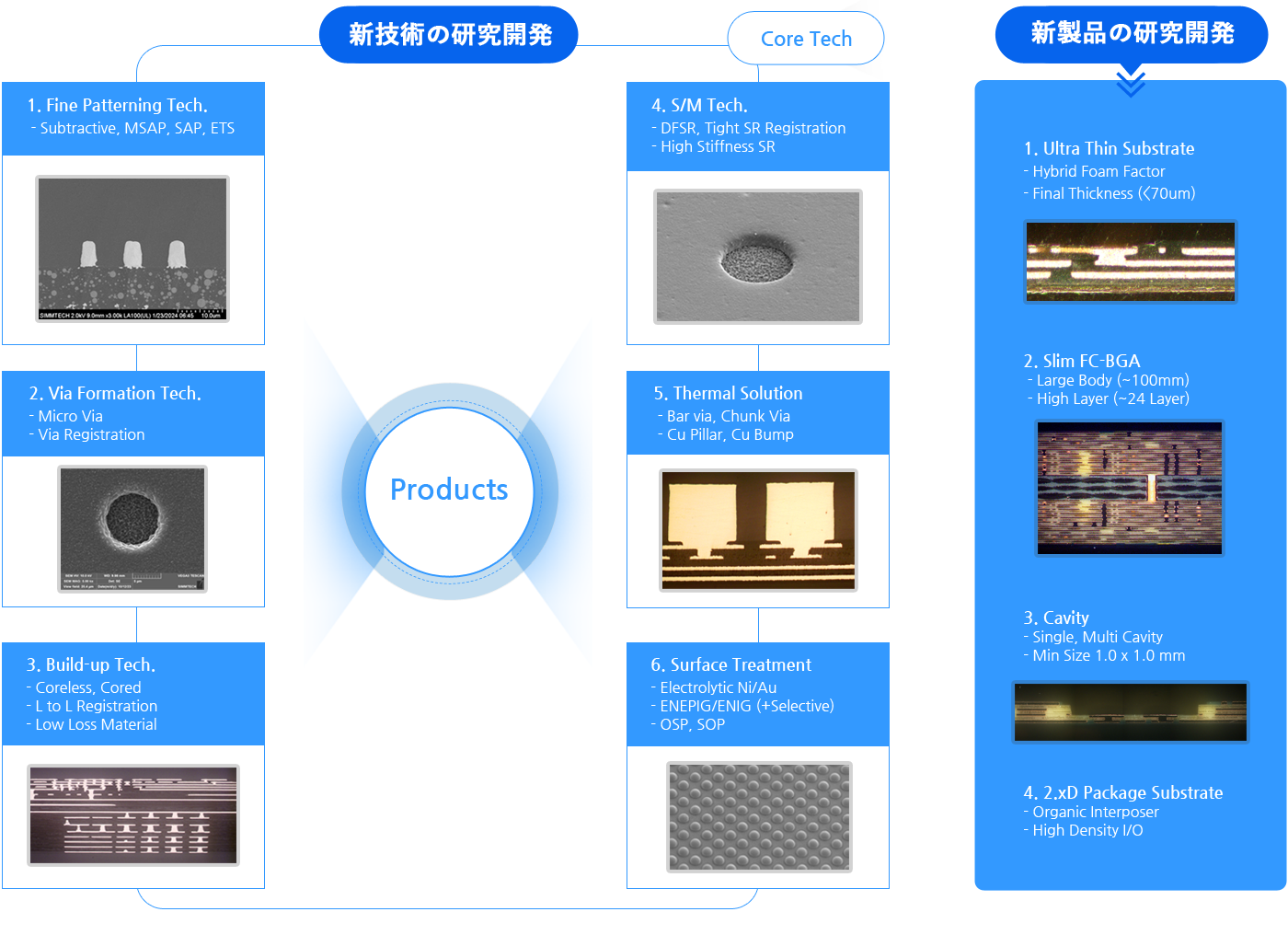Select the Via Formation micro via image

coord(132,529)
